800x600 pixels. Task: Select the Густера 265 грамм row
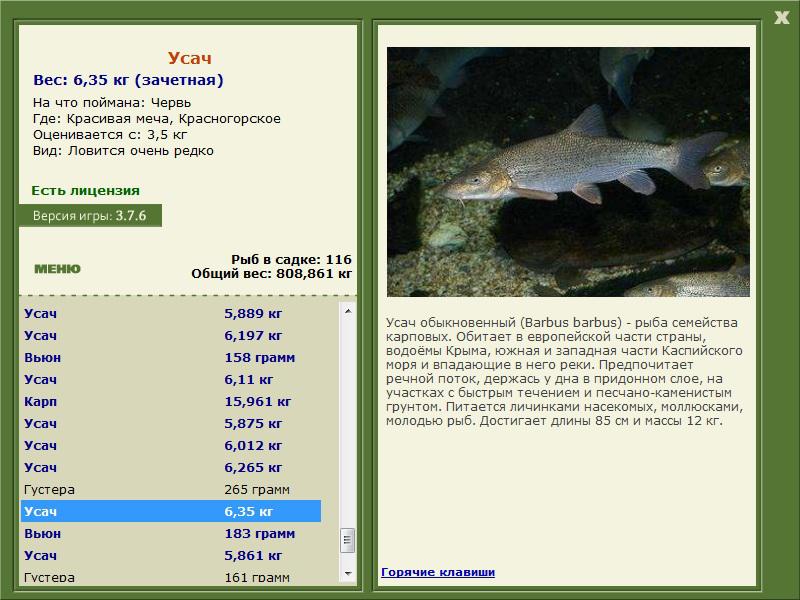click(171, 489)
